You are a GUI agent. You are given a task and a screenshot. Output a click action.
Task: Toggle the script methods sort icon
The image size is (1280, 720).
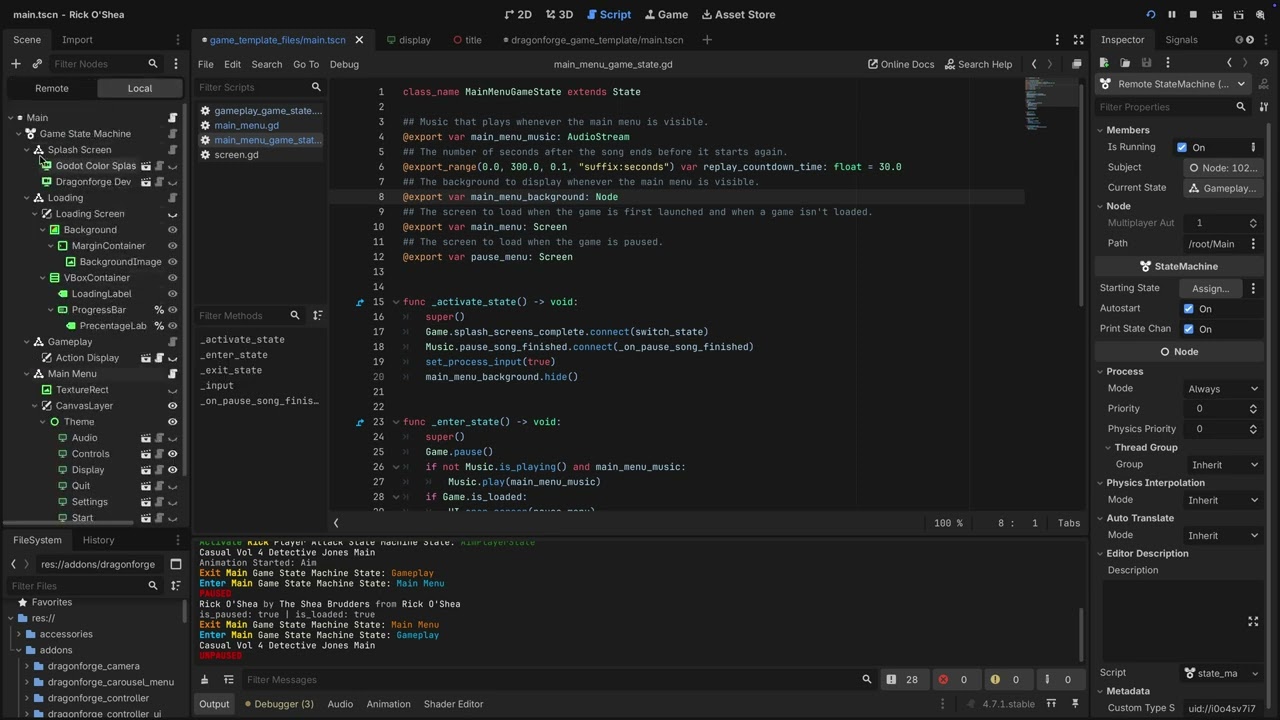(x=317, y=316)
